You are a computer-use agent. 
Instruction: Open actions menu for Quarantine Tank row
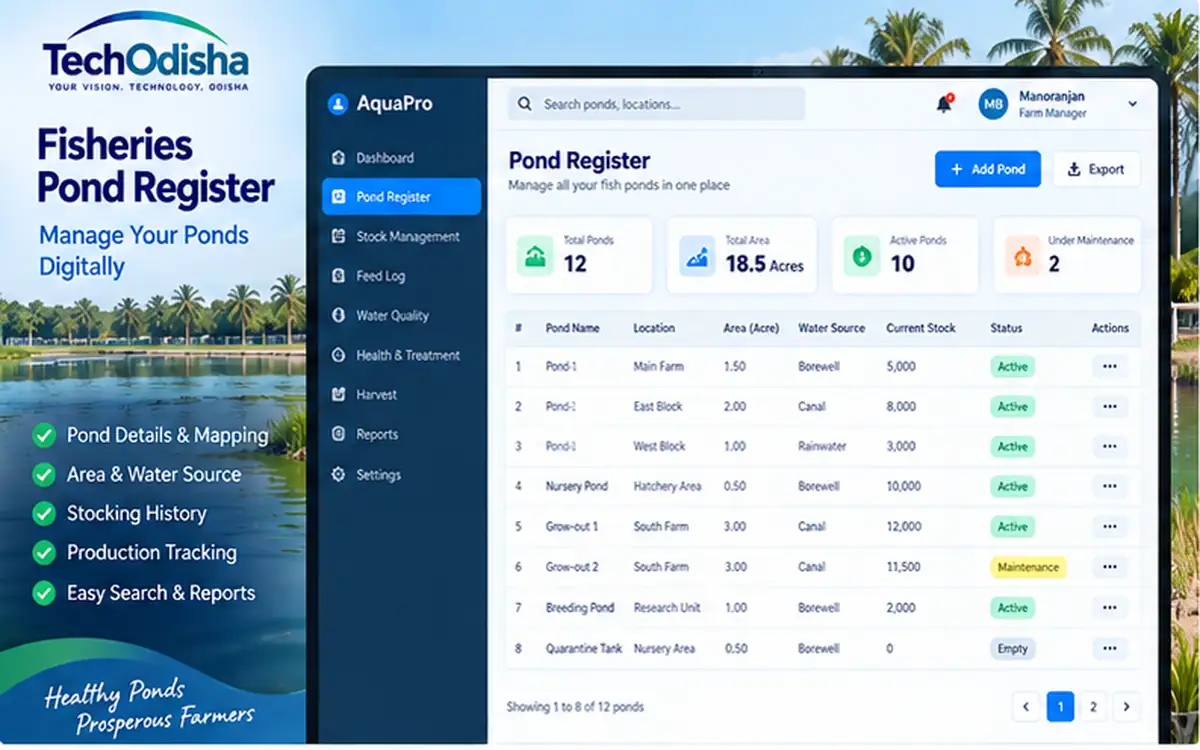pyautogui.click(x=1110, y=649)
